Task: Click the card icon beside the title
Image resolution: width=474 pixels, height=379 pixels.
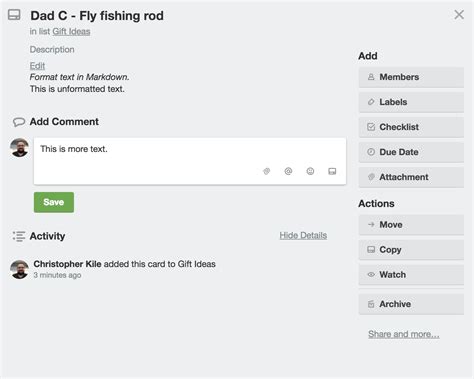Action: coord(14,15)
